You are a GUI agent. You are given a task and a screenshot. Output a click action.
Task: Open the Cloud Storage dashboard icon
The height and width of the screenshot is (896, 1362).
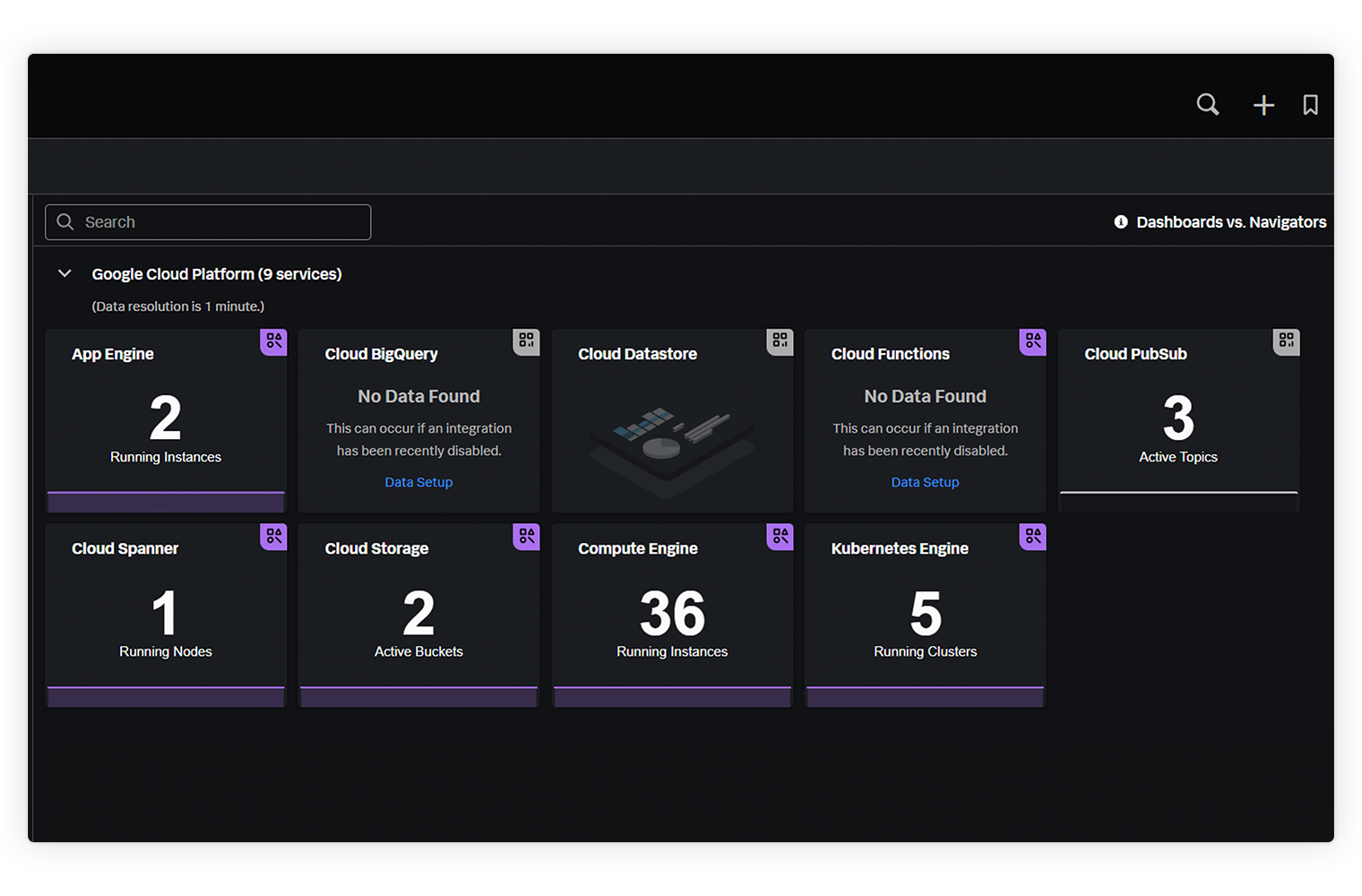pyautogui.click(x=526, y=536)
